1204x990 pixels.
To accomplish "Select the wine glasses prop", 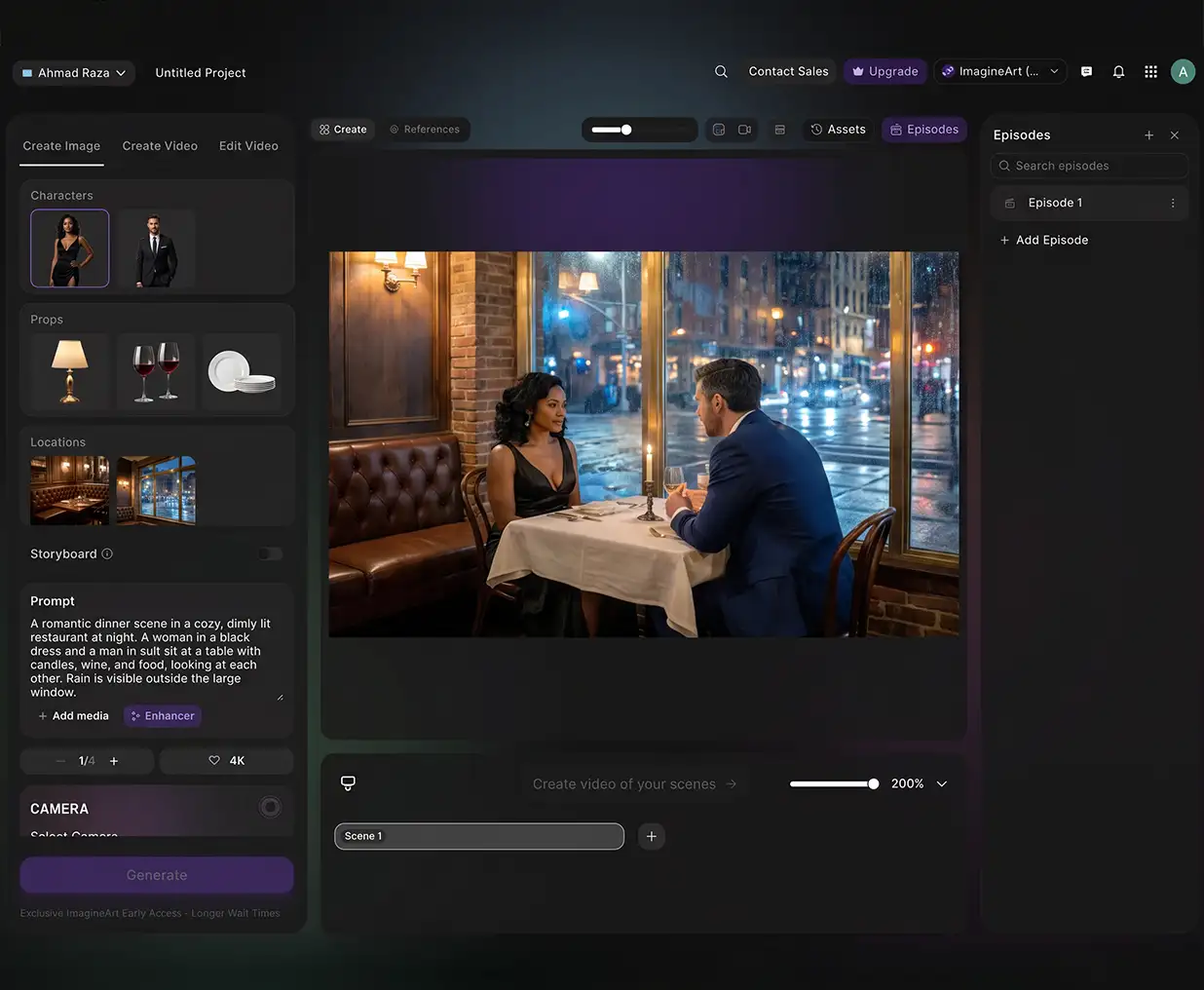I will pos(156,371).
